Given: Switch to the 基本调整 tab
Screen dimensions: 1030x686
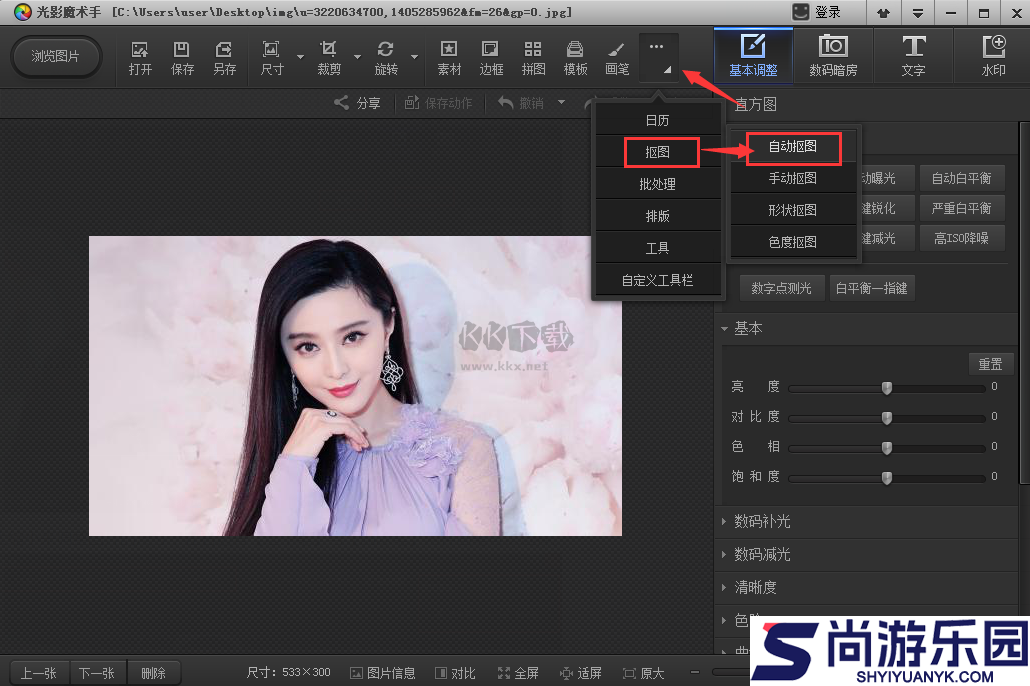Looking at the screenshot, I should [x=753, y=56].
